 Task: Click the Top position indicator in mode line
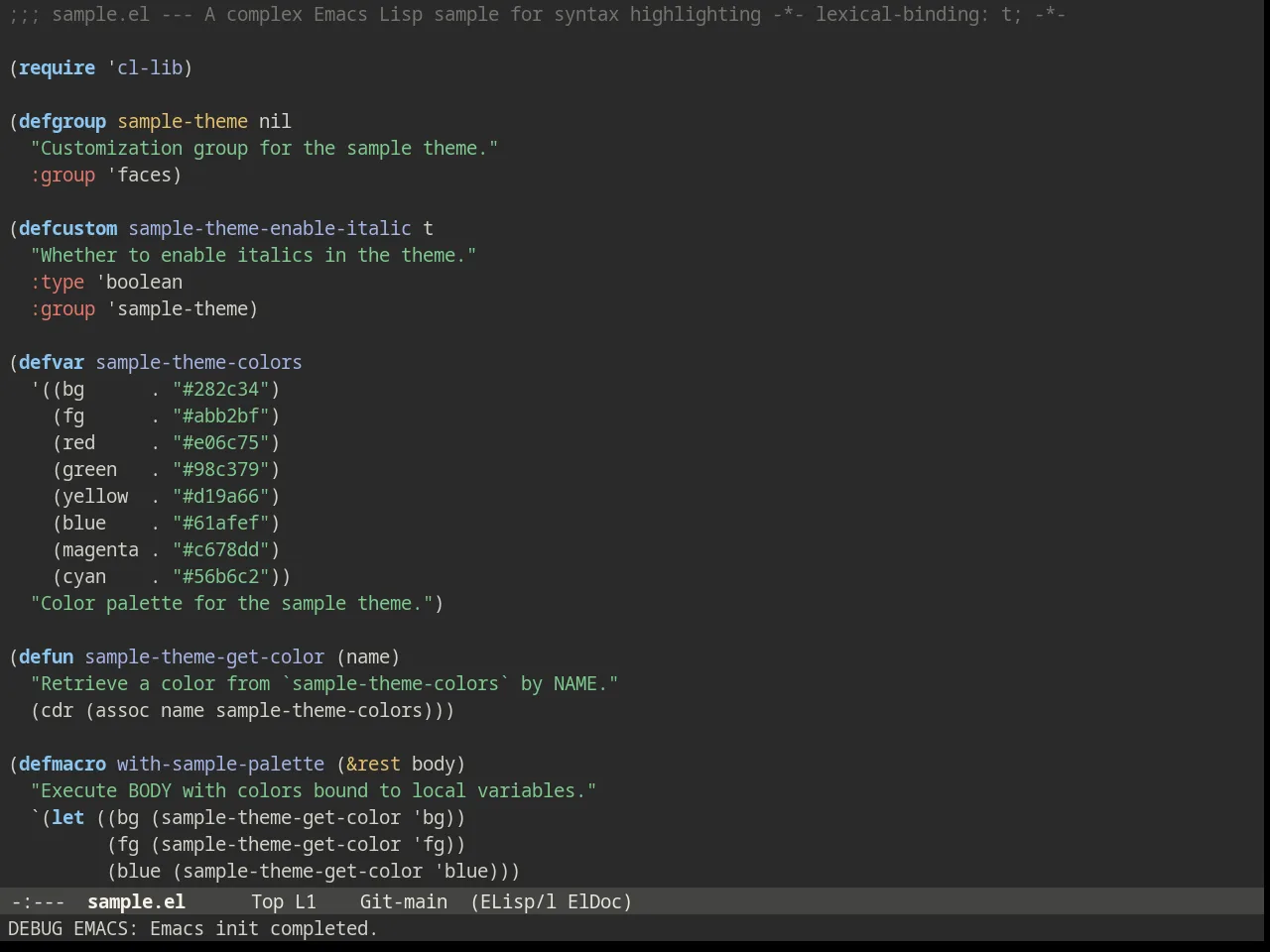[267, 901]
